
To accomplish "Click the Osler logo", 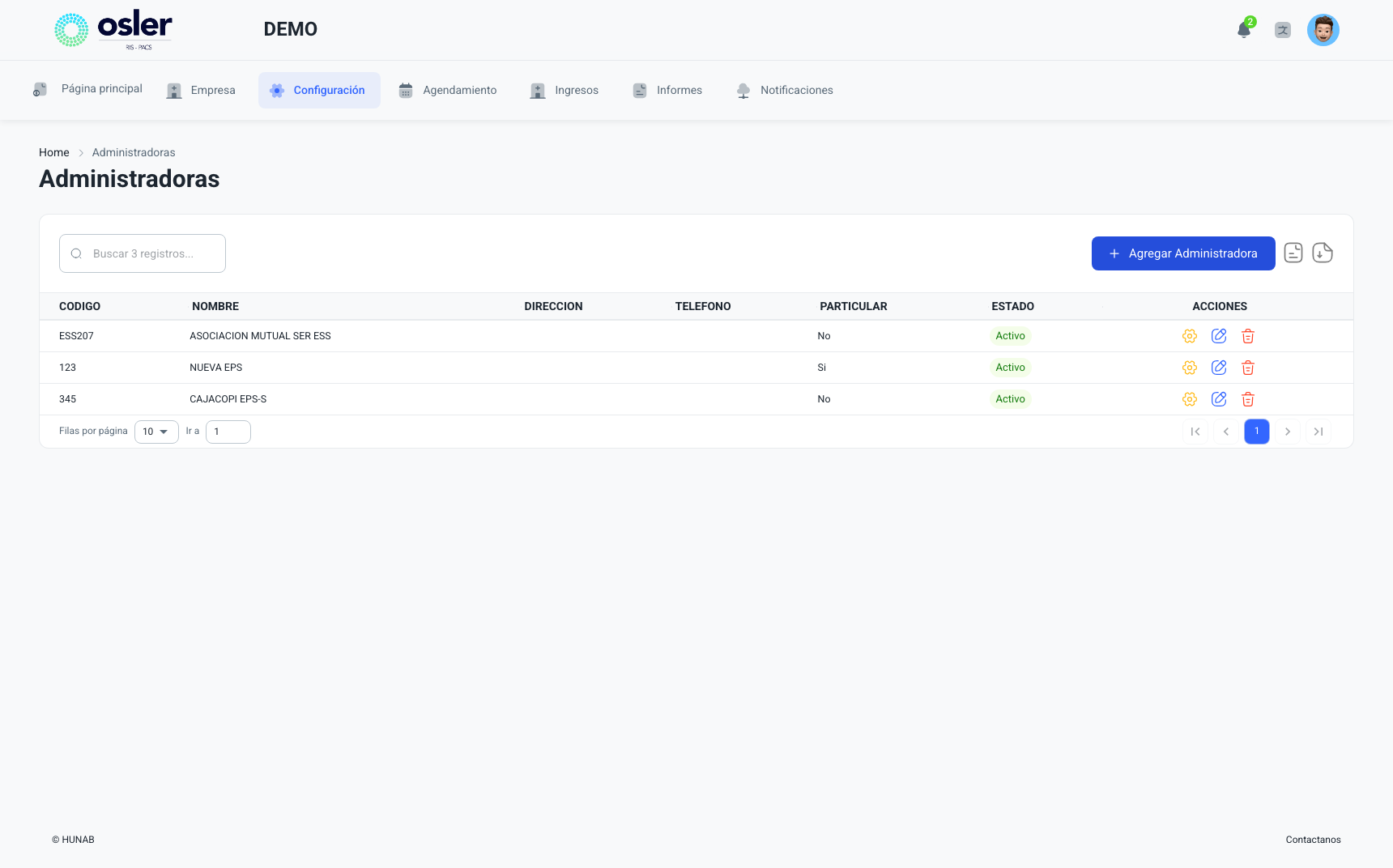I will [113, 30].
